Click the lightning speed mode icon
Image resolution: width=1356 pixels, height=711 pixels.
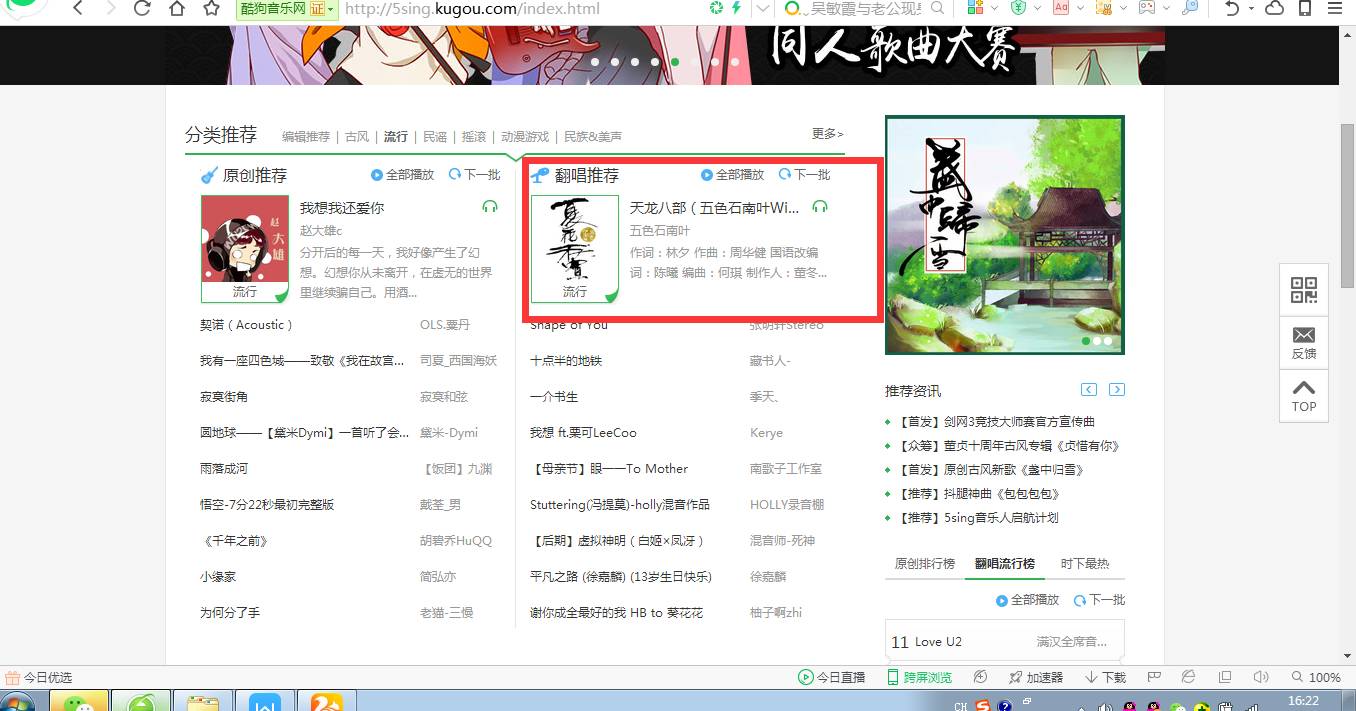click(737, 8)
